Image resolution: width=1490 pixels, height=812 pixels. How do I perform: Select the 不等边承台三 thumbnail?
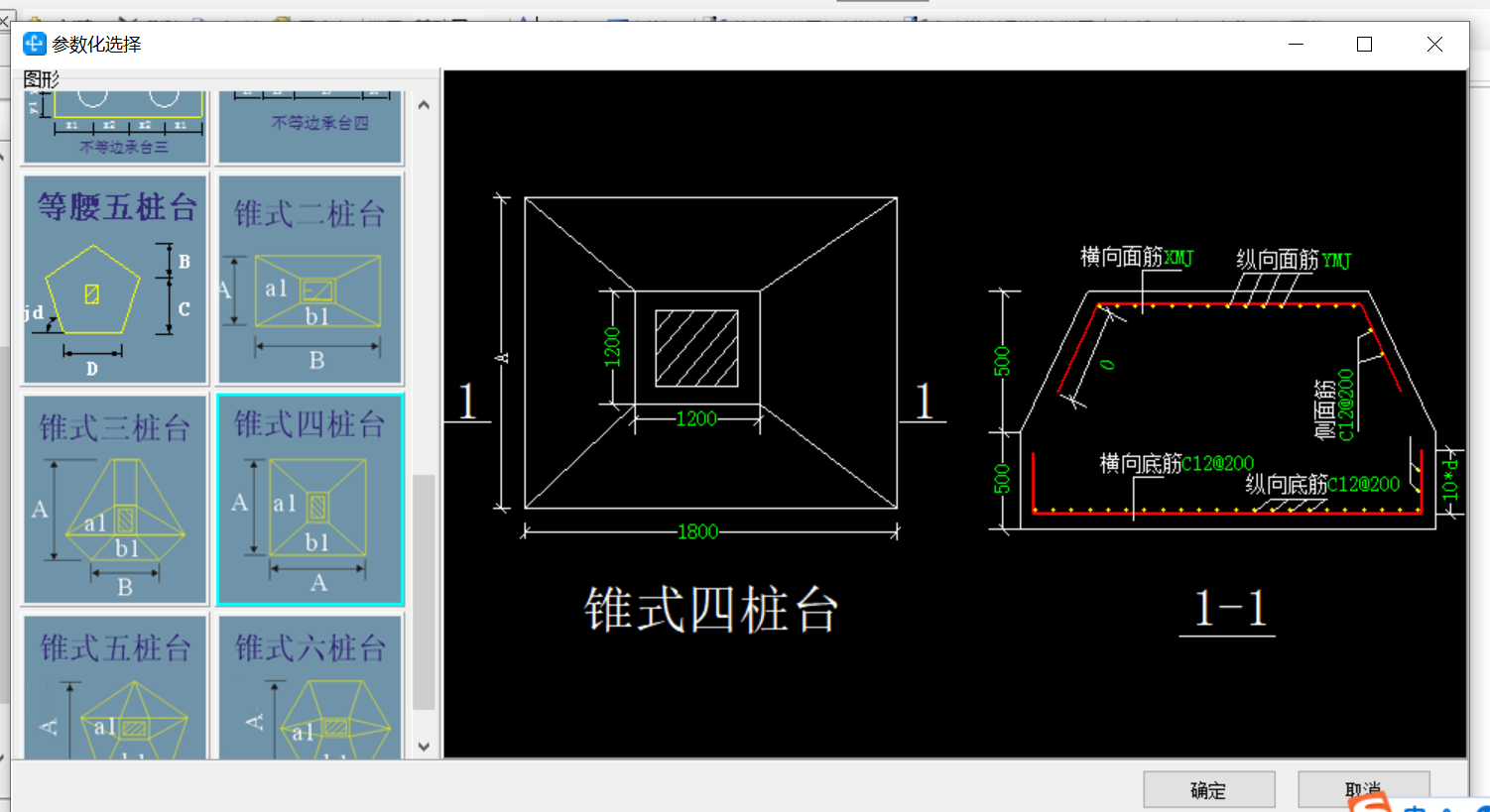pyautogui.click(x=115, y=127)
